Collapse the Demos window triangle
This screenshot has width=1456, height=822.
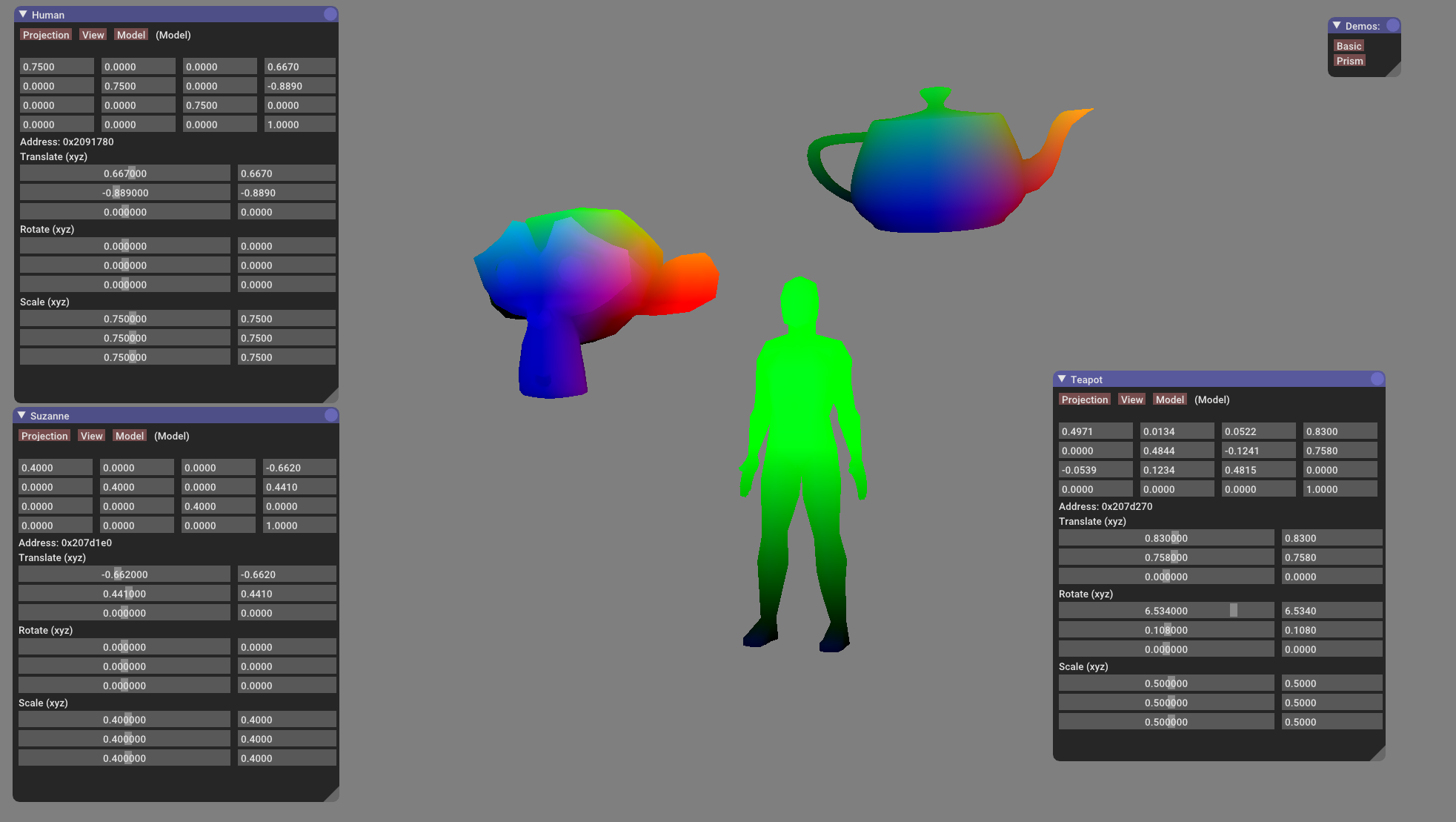tap(1337, 25)
